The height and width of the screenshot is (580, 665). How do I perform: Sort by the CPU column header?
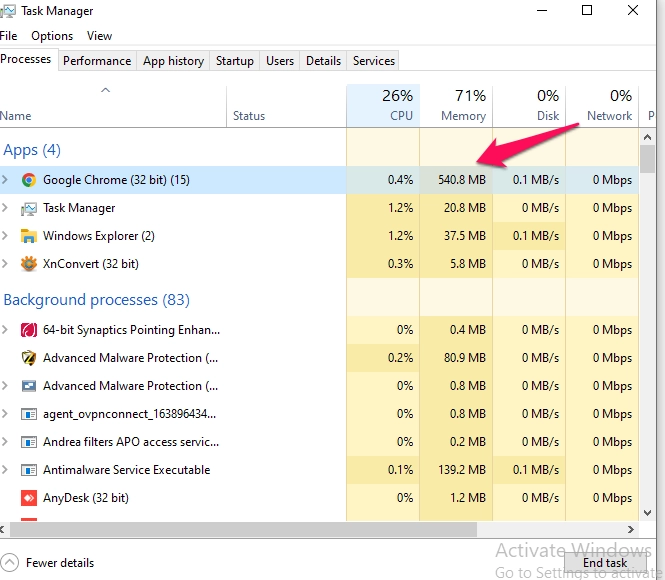[x=383, y=106]
